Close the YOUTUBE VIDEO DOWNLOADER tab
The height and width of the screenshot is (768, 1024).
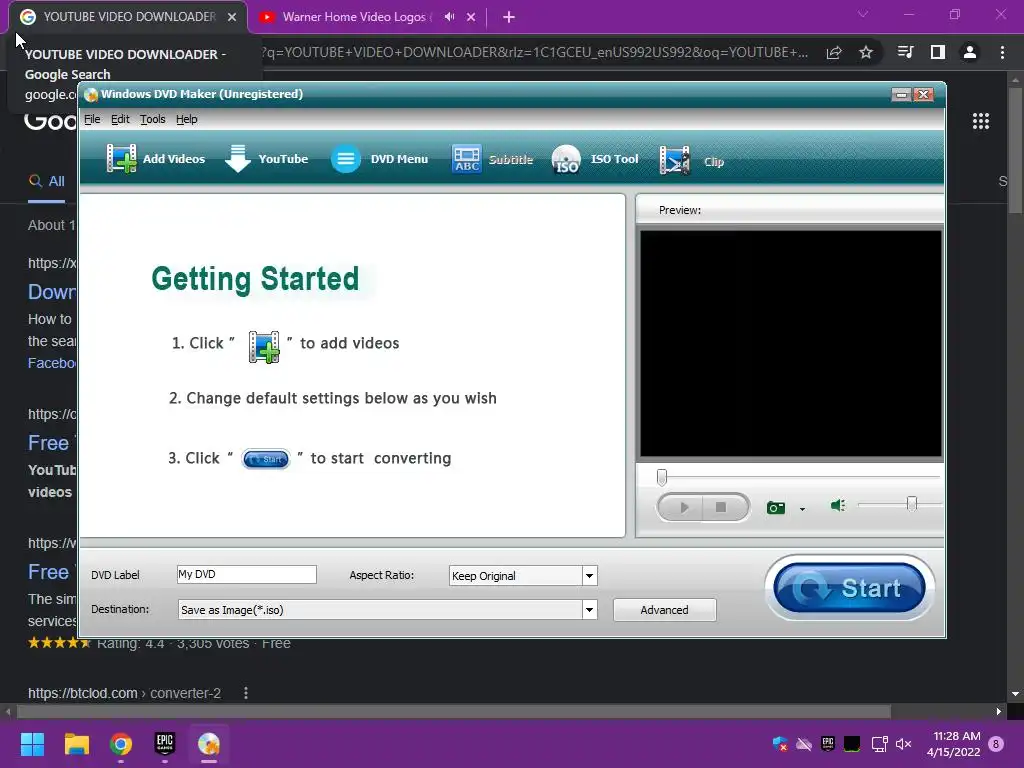232,17
